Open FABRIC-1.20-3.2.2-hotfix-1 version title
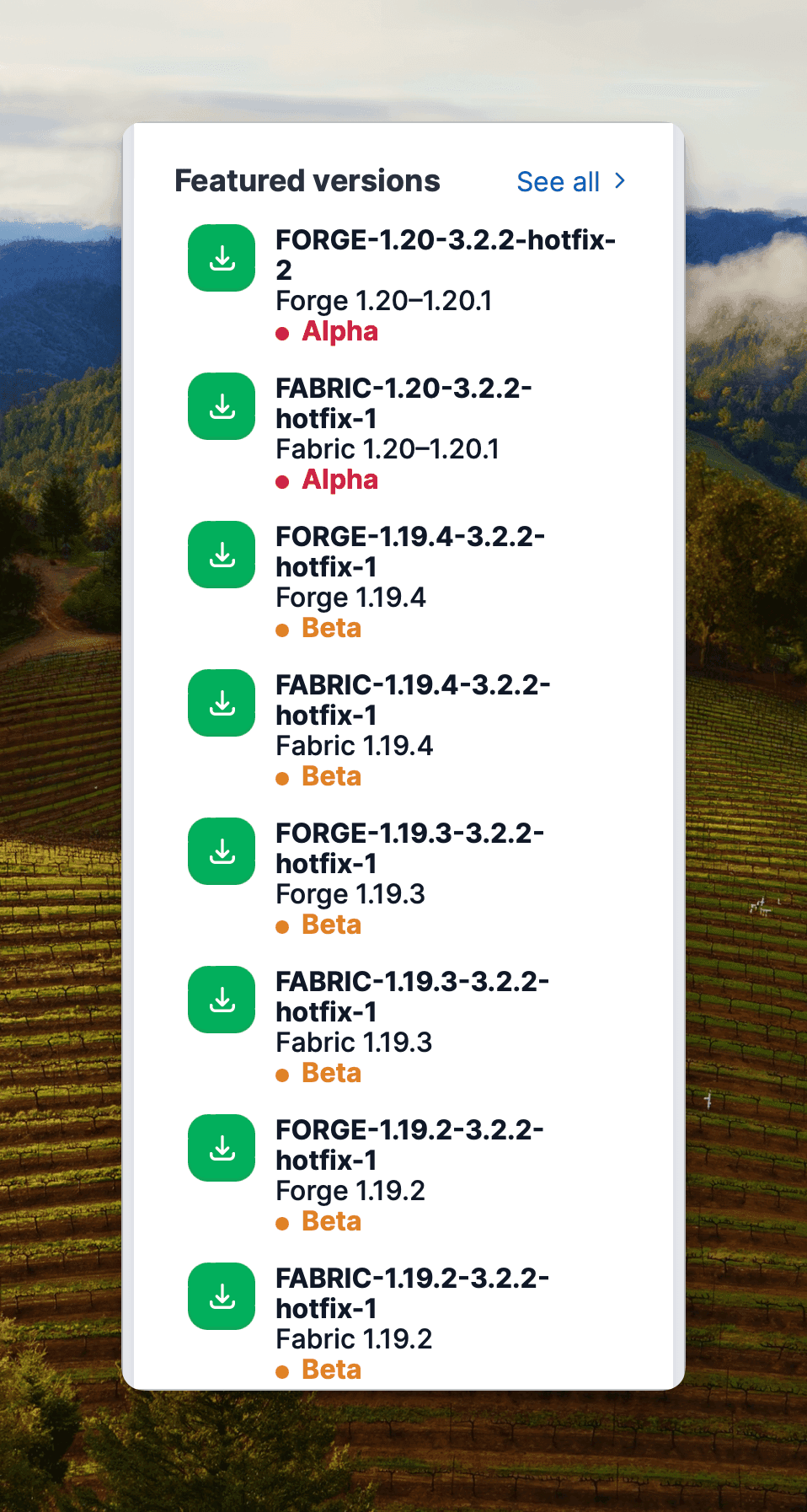Image resolution: width=807 pixels, height=1512 pixels. point(403,403)
